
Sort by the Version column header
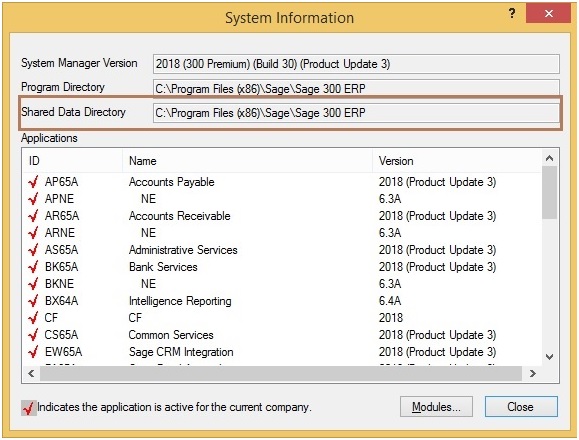pos(457,161)
